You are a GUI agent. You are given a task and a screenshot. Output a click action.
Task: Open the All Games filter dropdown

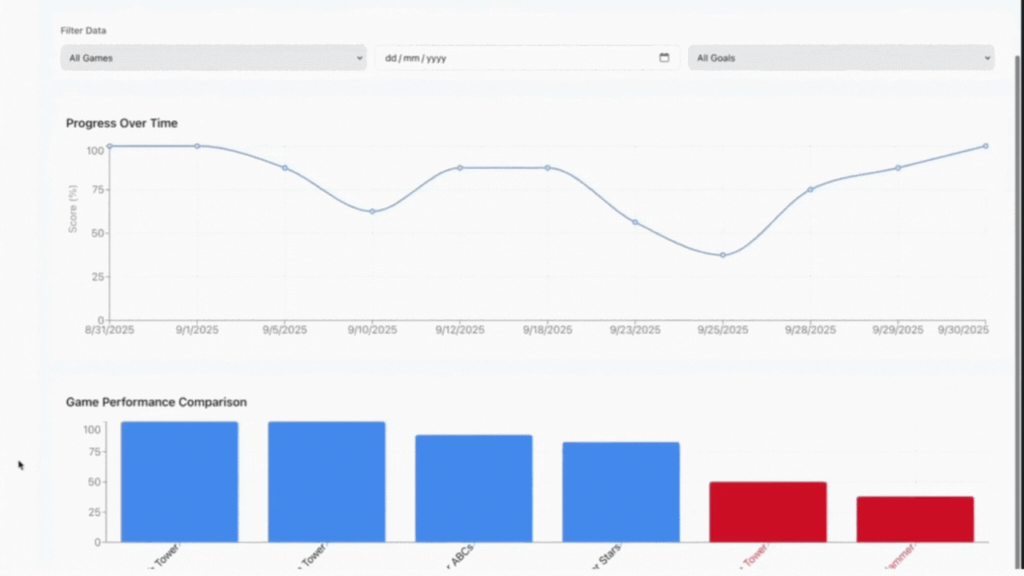[213, 58]
